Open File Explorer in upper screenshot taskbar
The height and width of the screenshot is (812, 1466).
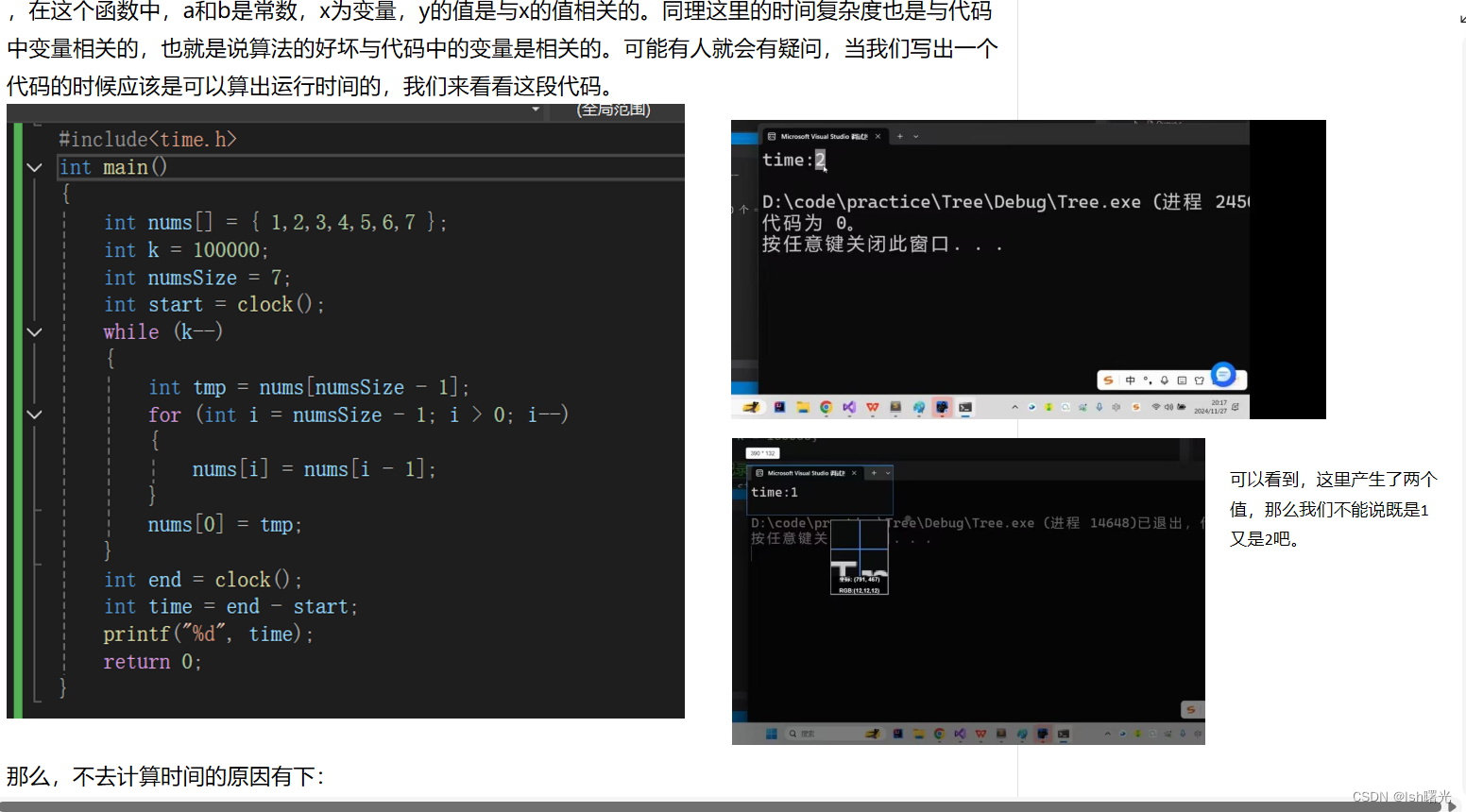coord(803,407)
